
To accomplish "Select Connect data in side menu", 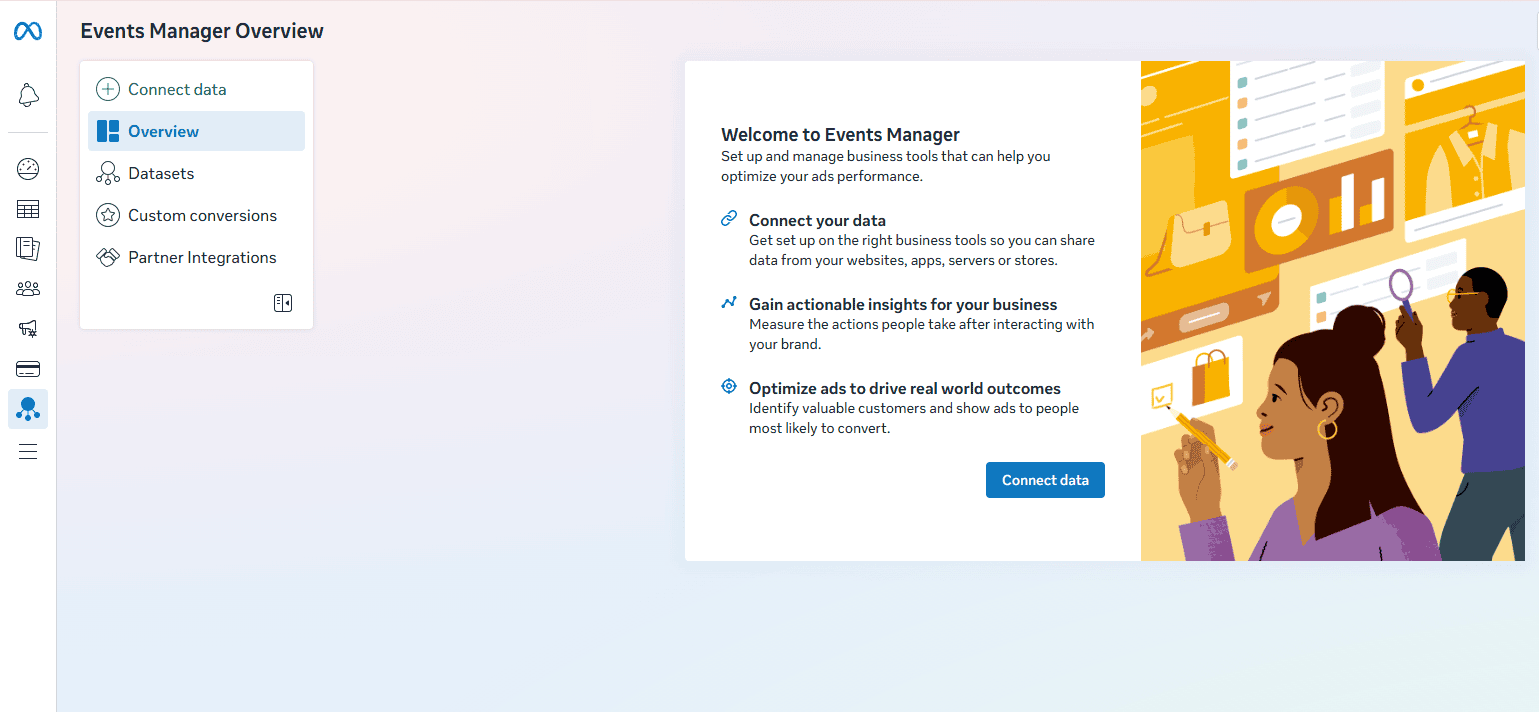I will pyautogui.click(x=196, y=89).
